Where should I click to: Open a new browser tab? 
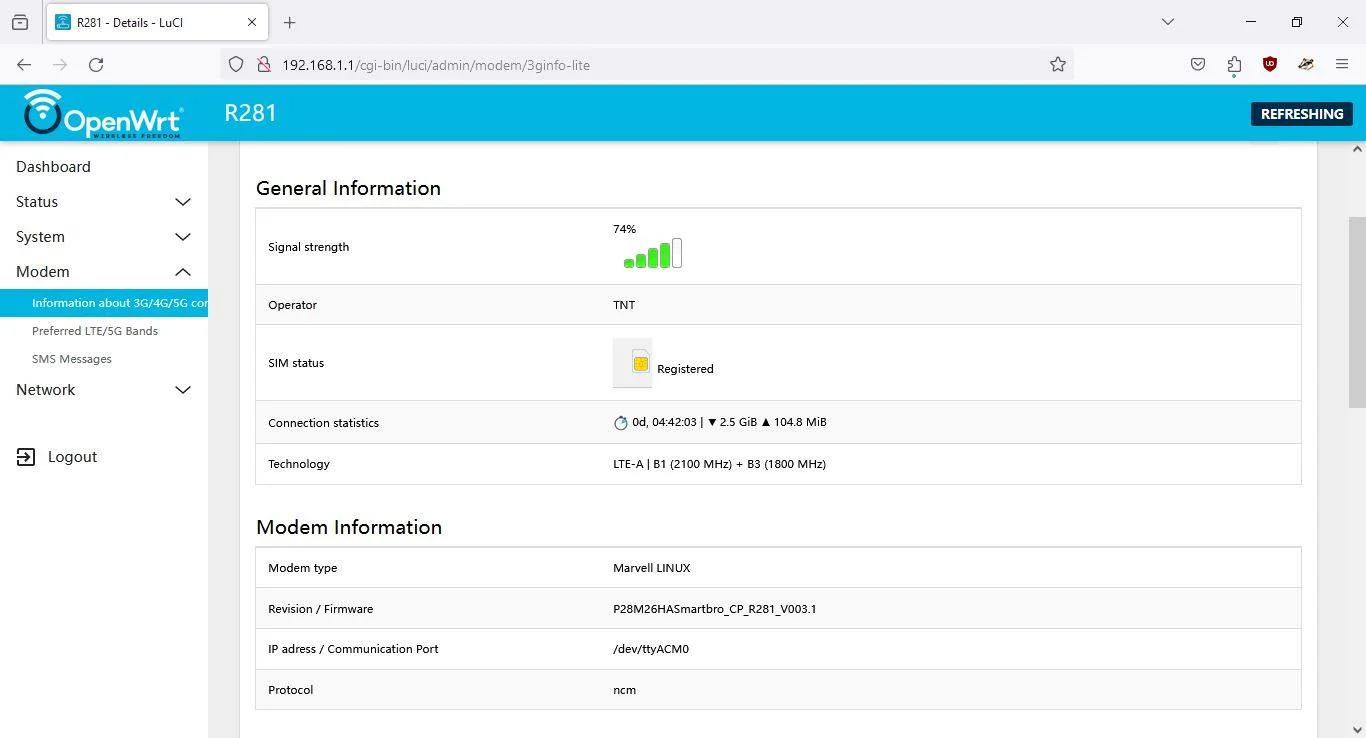click(289, 22)
